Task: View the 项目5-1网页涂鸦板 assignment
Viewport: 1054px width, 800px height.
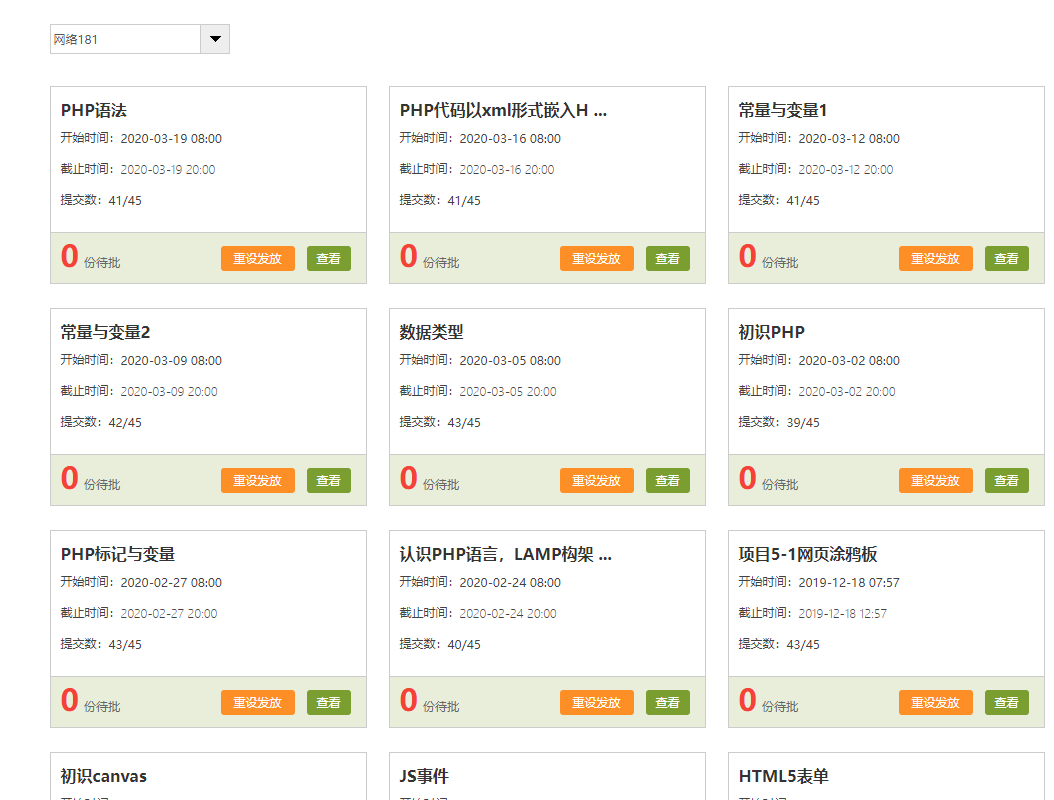Action: coord(1006,702)
